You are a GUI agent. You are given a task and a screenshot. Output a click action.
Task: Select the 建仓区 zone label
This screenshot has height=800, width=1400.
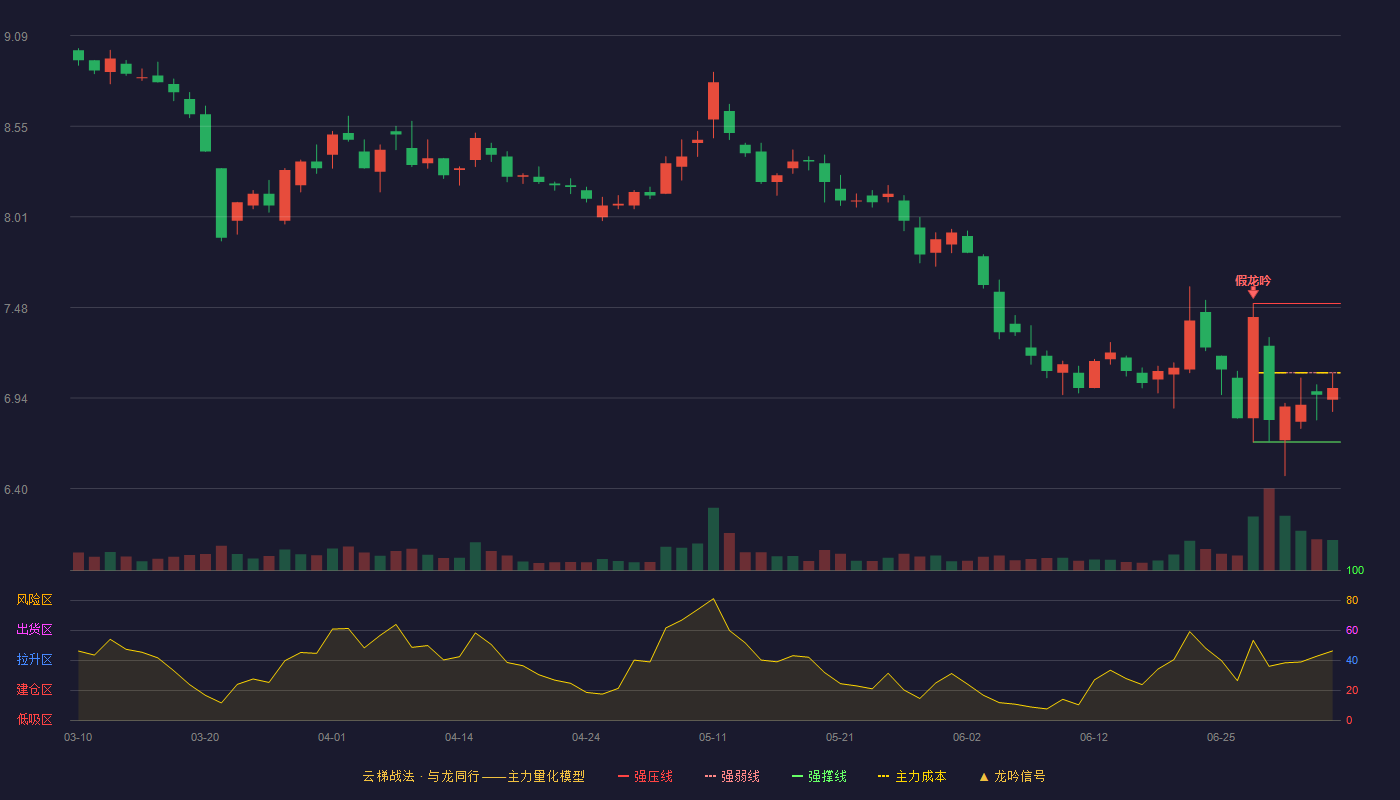pos(34,690)
